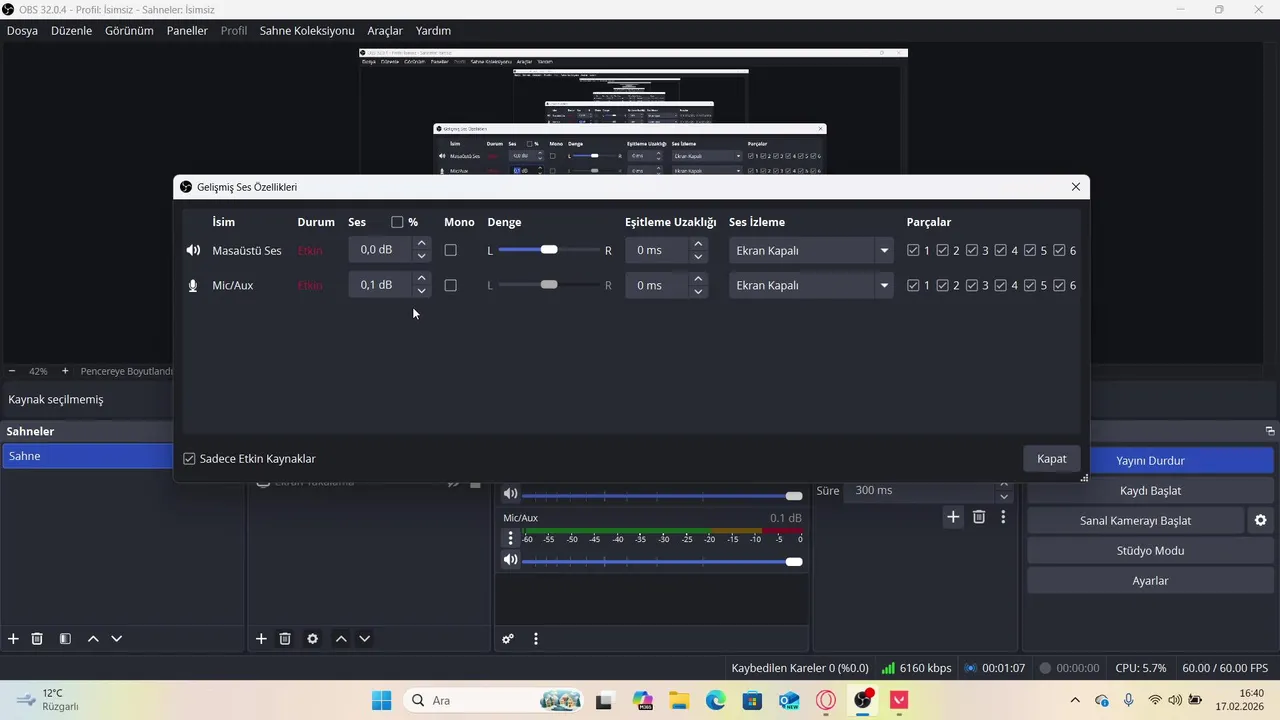Increase Masaüstü Ses volume dB stepper

pyautogui.click(x=421, y=243)
